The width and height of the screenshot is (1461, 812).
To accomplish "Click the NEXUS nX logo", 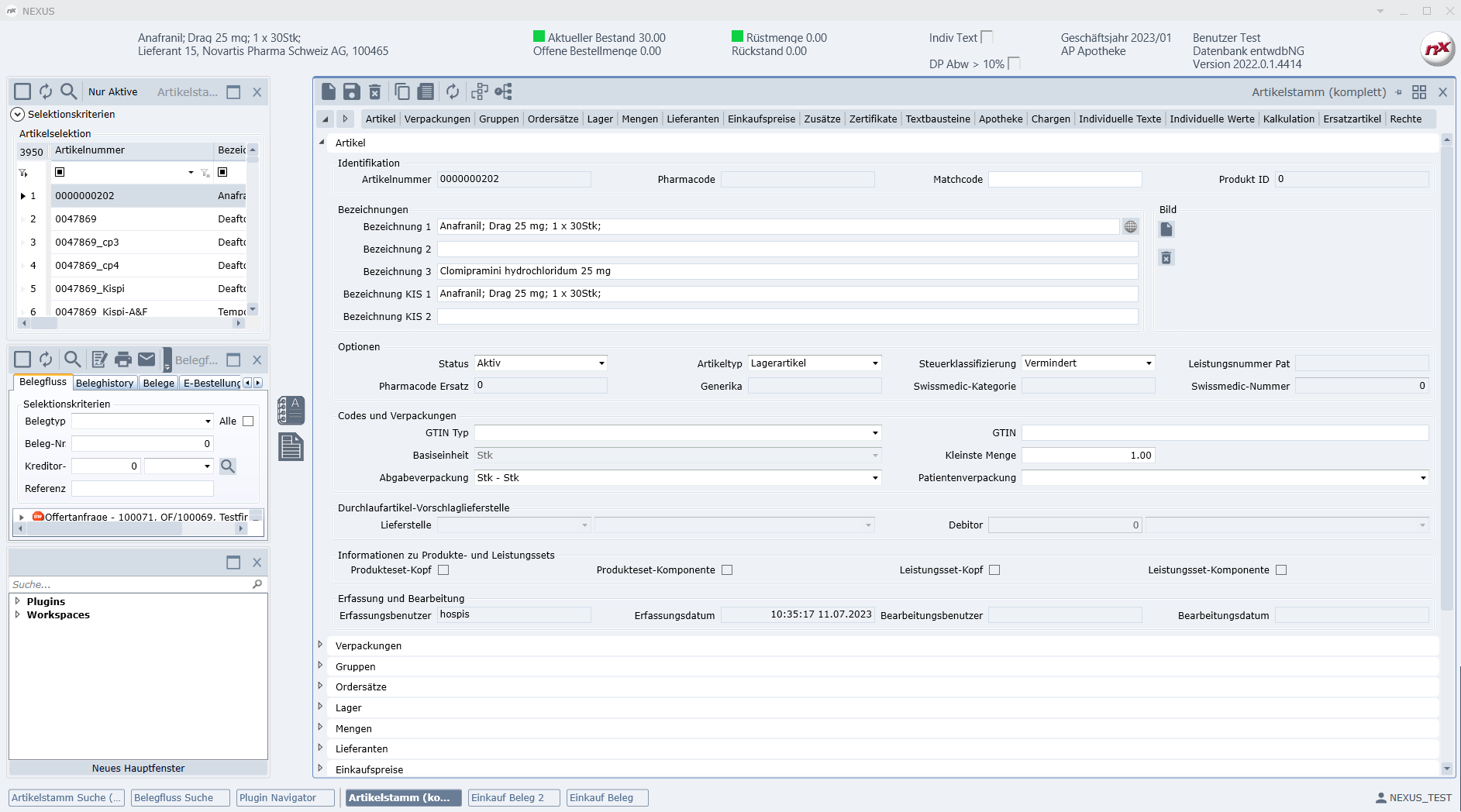I will point(1438,49).
